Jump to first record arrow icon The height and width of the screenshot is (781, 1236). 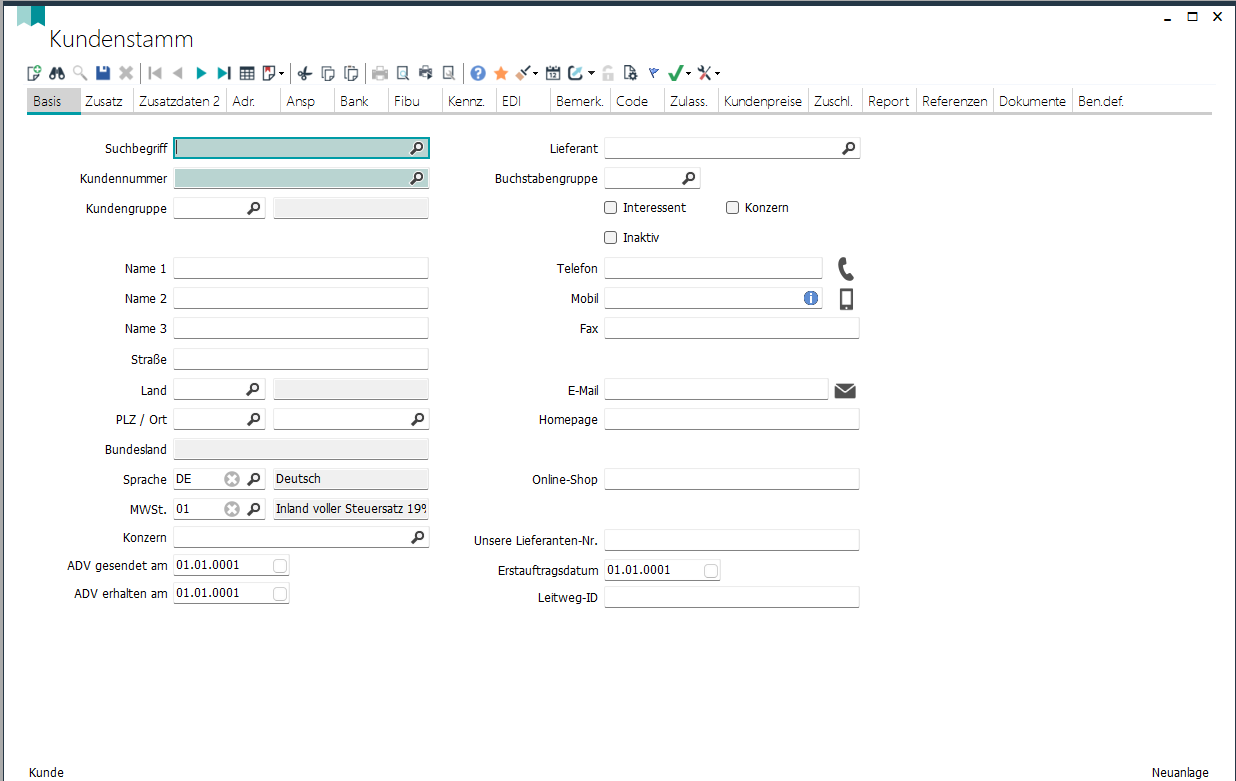click(155, 73)
